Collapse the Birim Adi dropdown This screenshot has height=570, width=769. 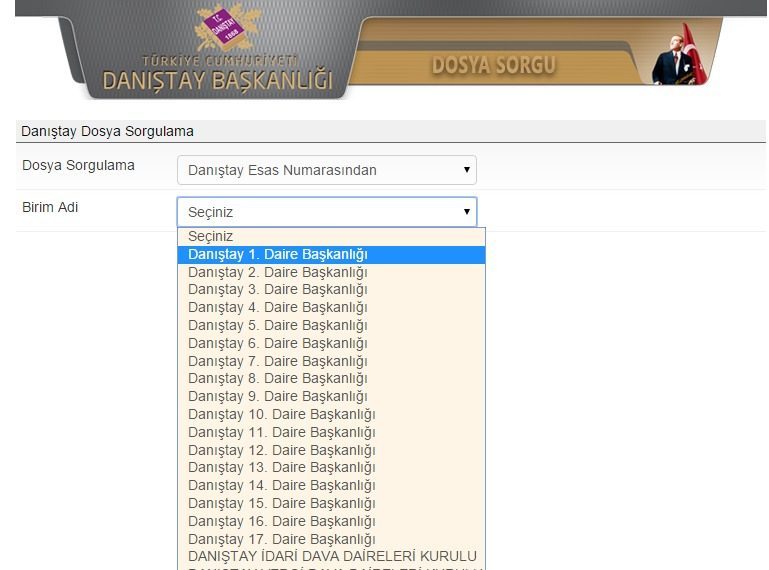(x=326, y=212)
